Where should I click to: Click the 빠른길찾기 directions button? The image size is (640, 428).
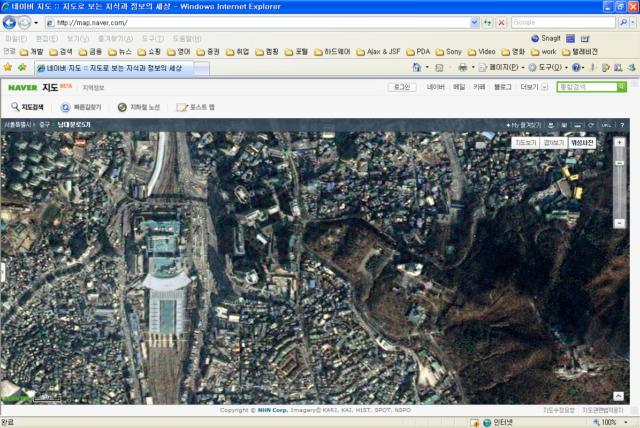pos(81,107)
